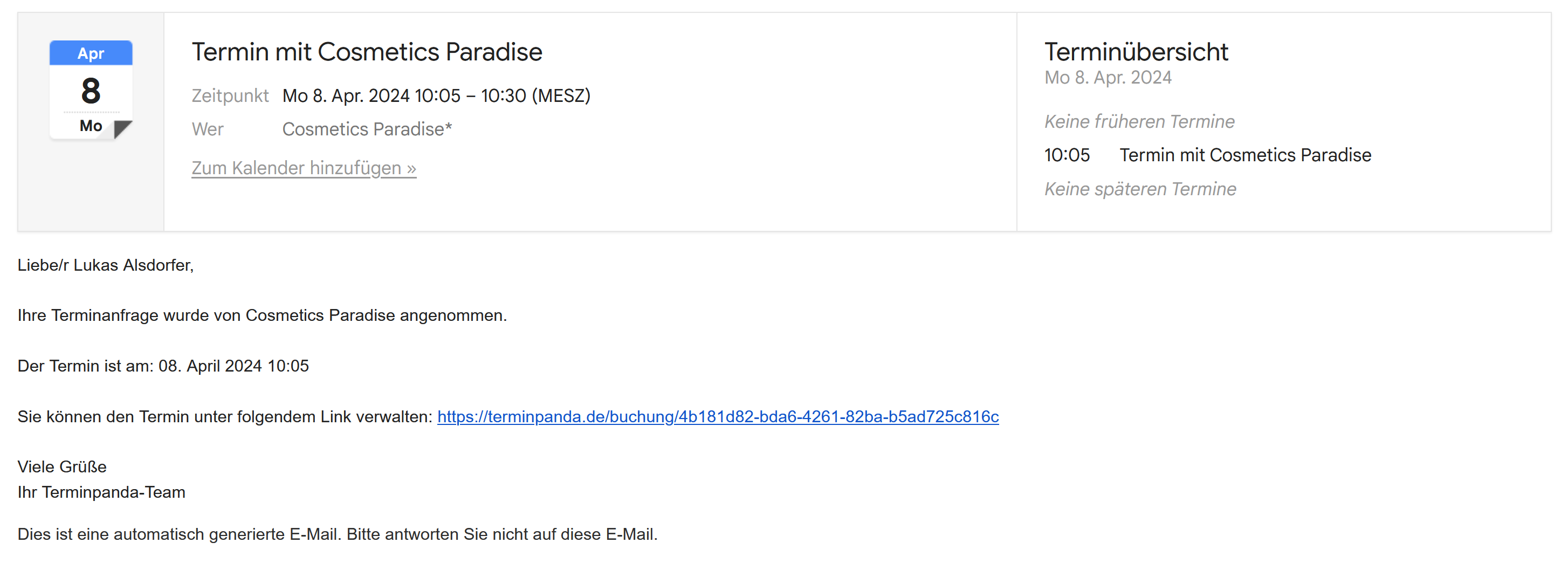1568x563 pixels.
Task: Click 'Zum Kalender hinzufügen' link
Action: (x=304, y=167)
